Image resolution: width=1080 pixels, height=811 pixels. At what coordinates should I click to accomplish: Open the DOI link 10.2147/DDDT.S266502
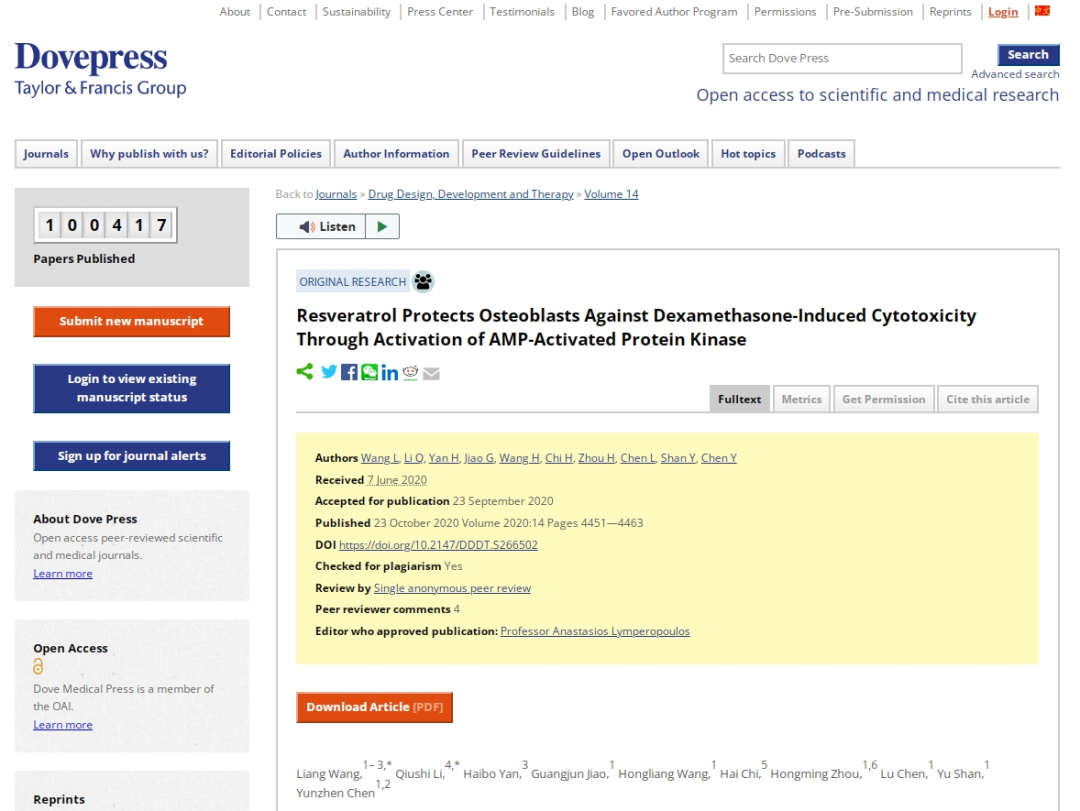pyautogui.click(x=438, y=545)
